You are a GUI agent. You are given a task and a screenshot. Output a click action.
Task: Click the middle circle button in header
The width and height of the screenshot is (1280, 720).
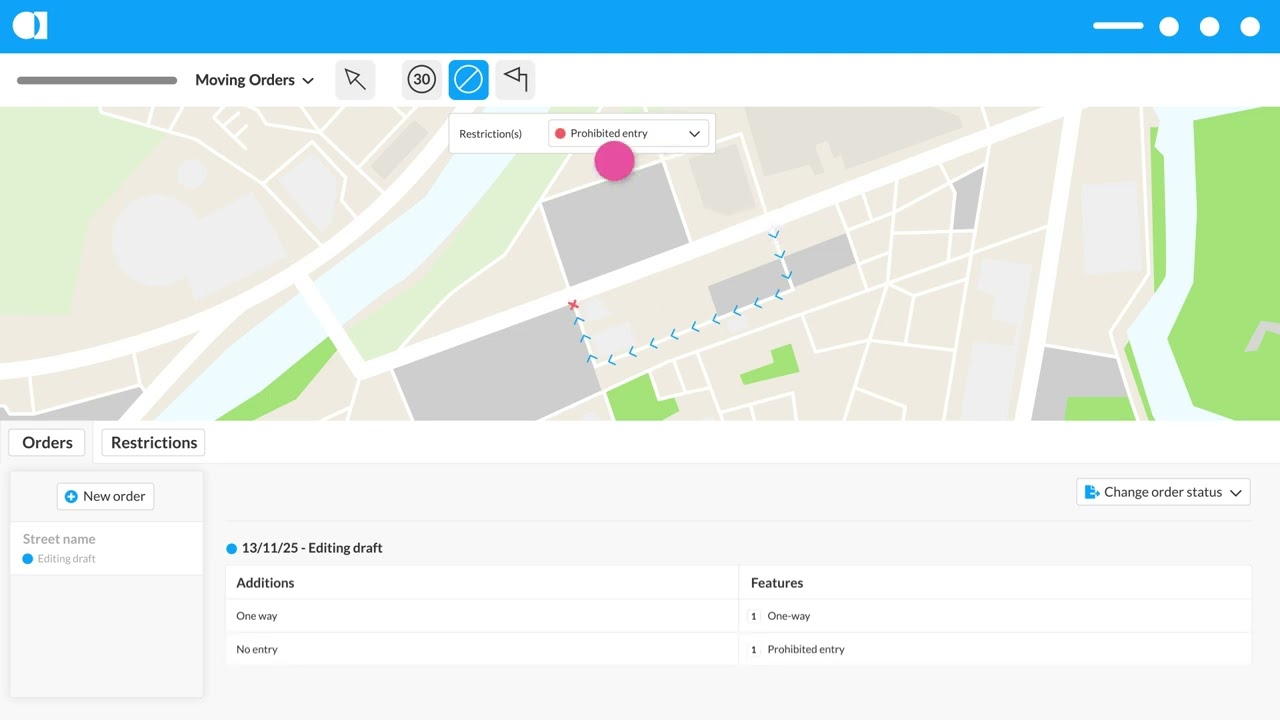[1210, 27]
